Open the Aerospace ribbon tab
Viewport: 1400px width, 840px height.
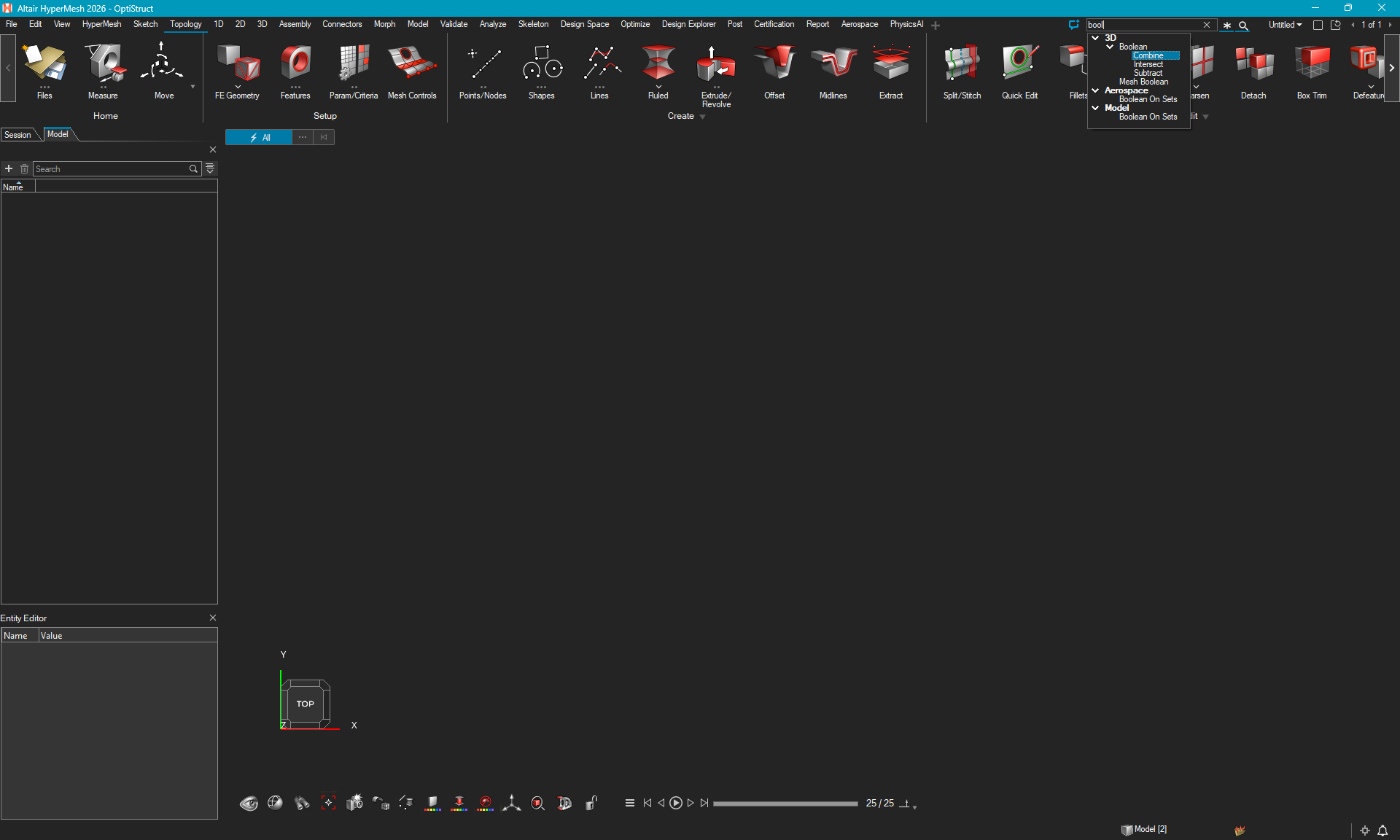click(x=859, y=24)
